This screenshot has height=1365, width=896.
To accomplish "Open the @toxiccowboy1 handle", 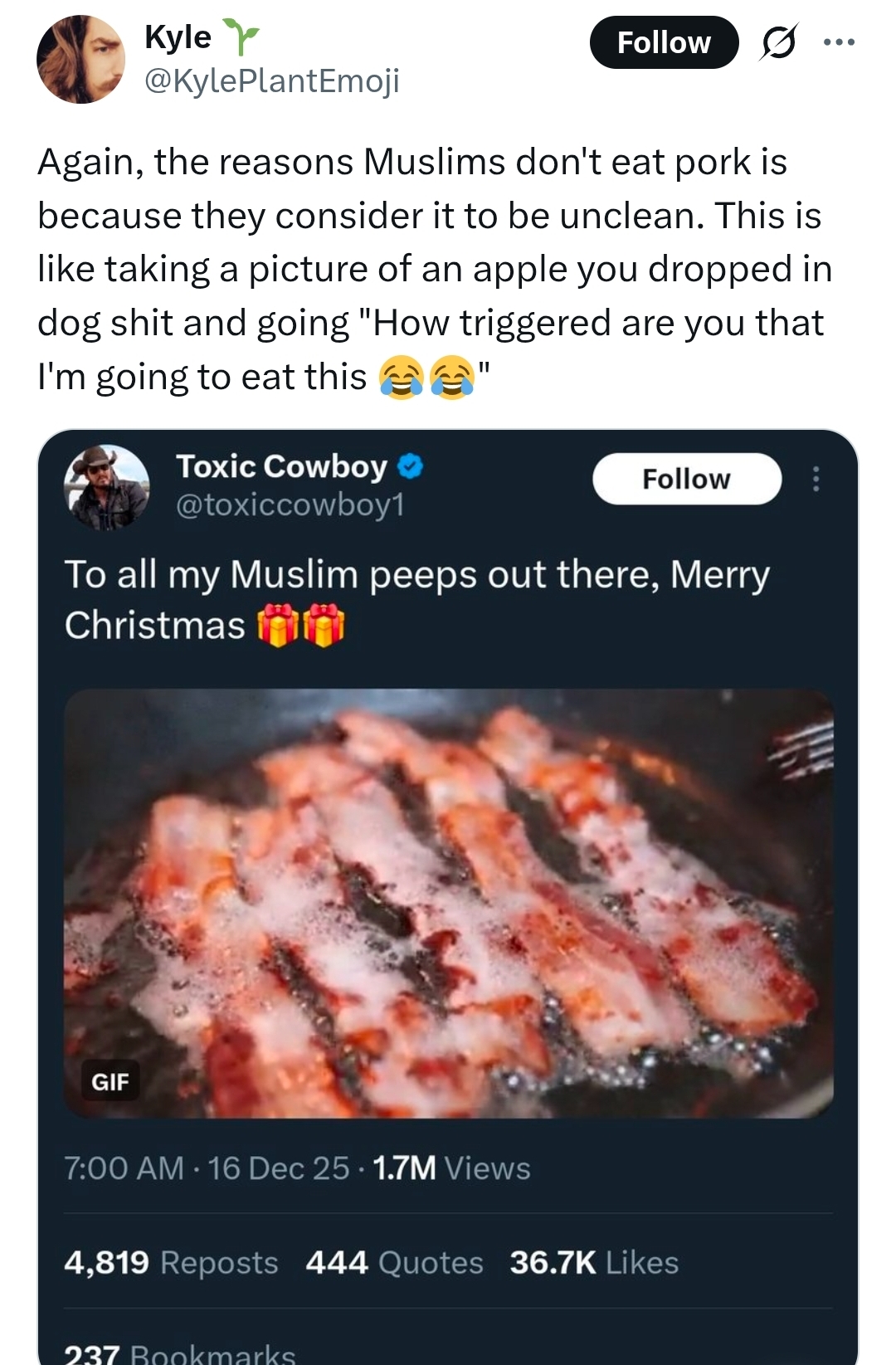I will click(x=290, y=505).
